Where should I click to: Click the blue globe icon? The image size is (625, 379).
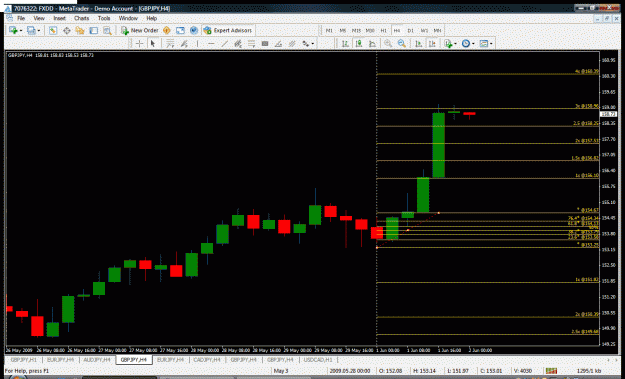pyautogui.click(x=194, y=30)
